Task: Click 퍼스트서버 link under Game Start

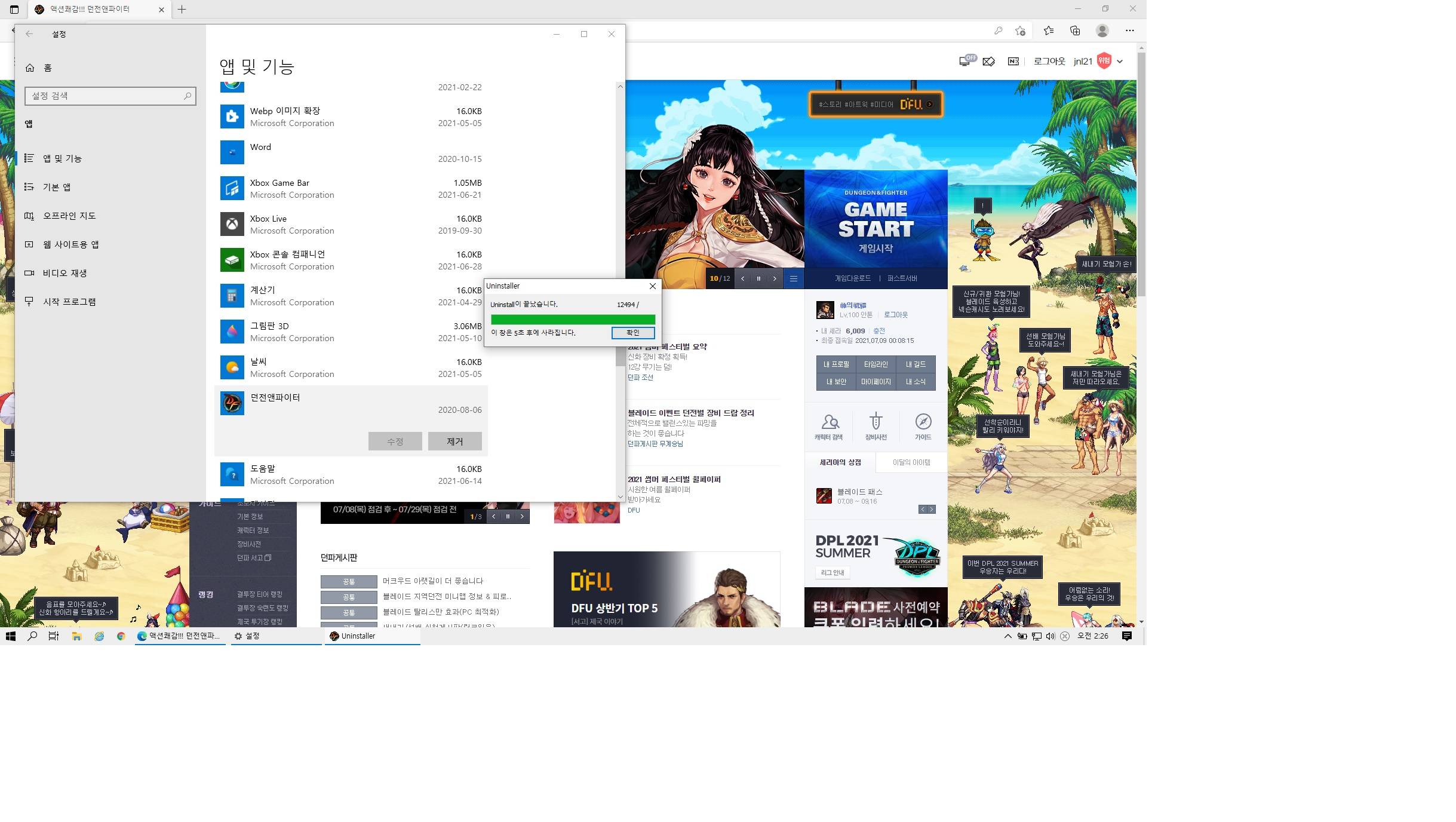Action: point(902,278)
